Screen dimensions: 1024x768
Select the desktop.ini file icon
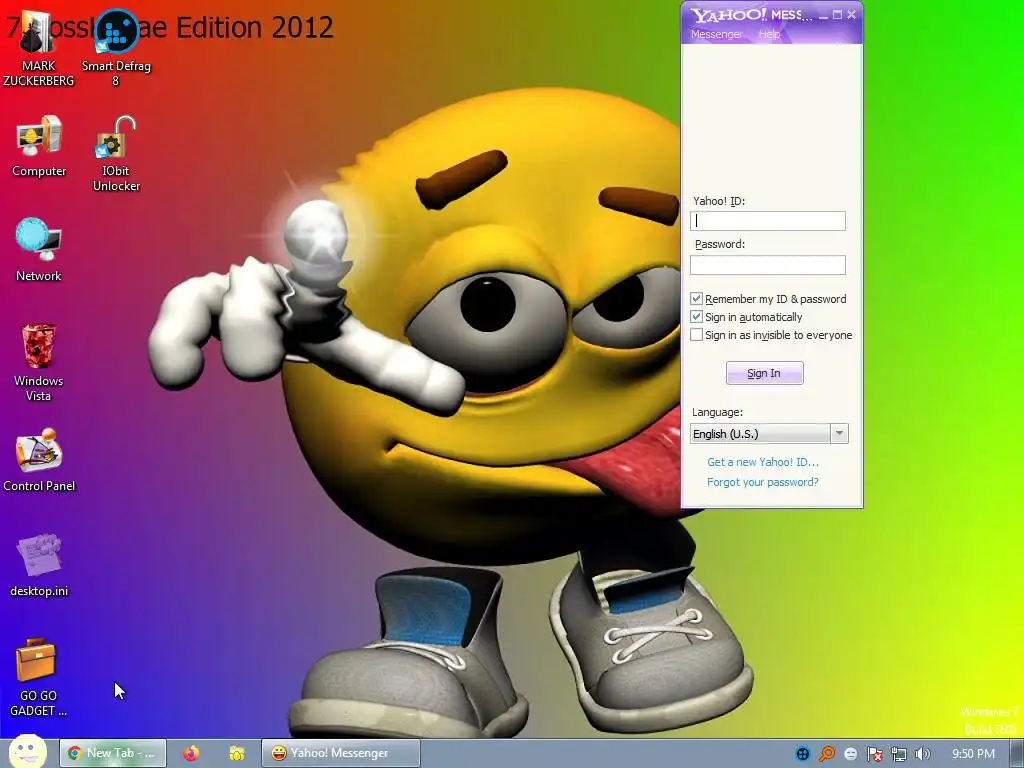click(39, 566)
